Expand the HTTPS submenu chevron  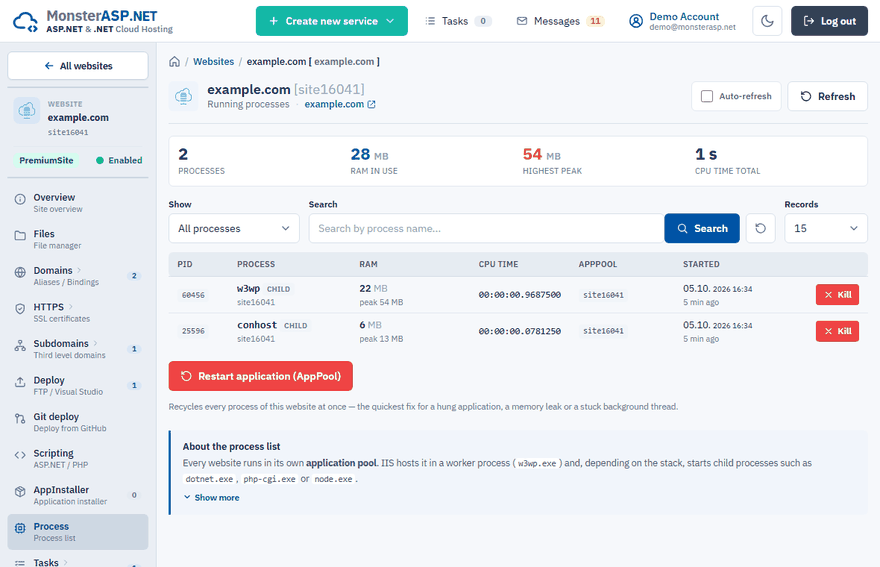click(71, 307)
